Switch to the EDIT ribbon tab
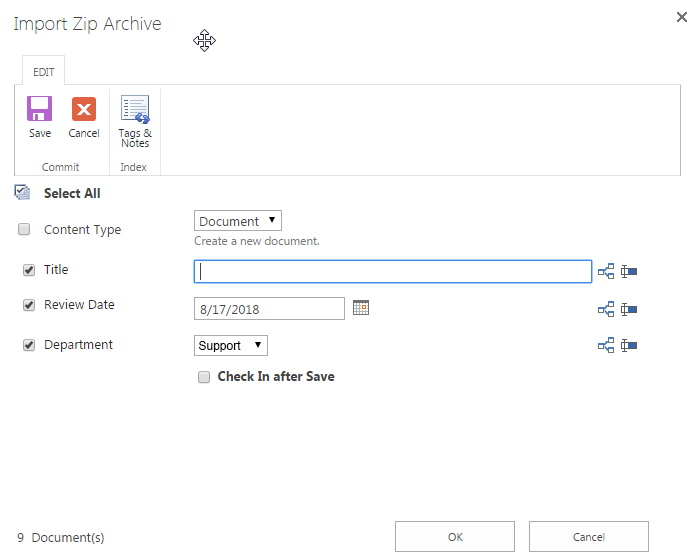This screenshot has height=560, width=691. (44, 72)
